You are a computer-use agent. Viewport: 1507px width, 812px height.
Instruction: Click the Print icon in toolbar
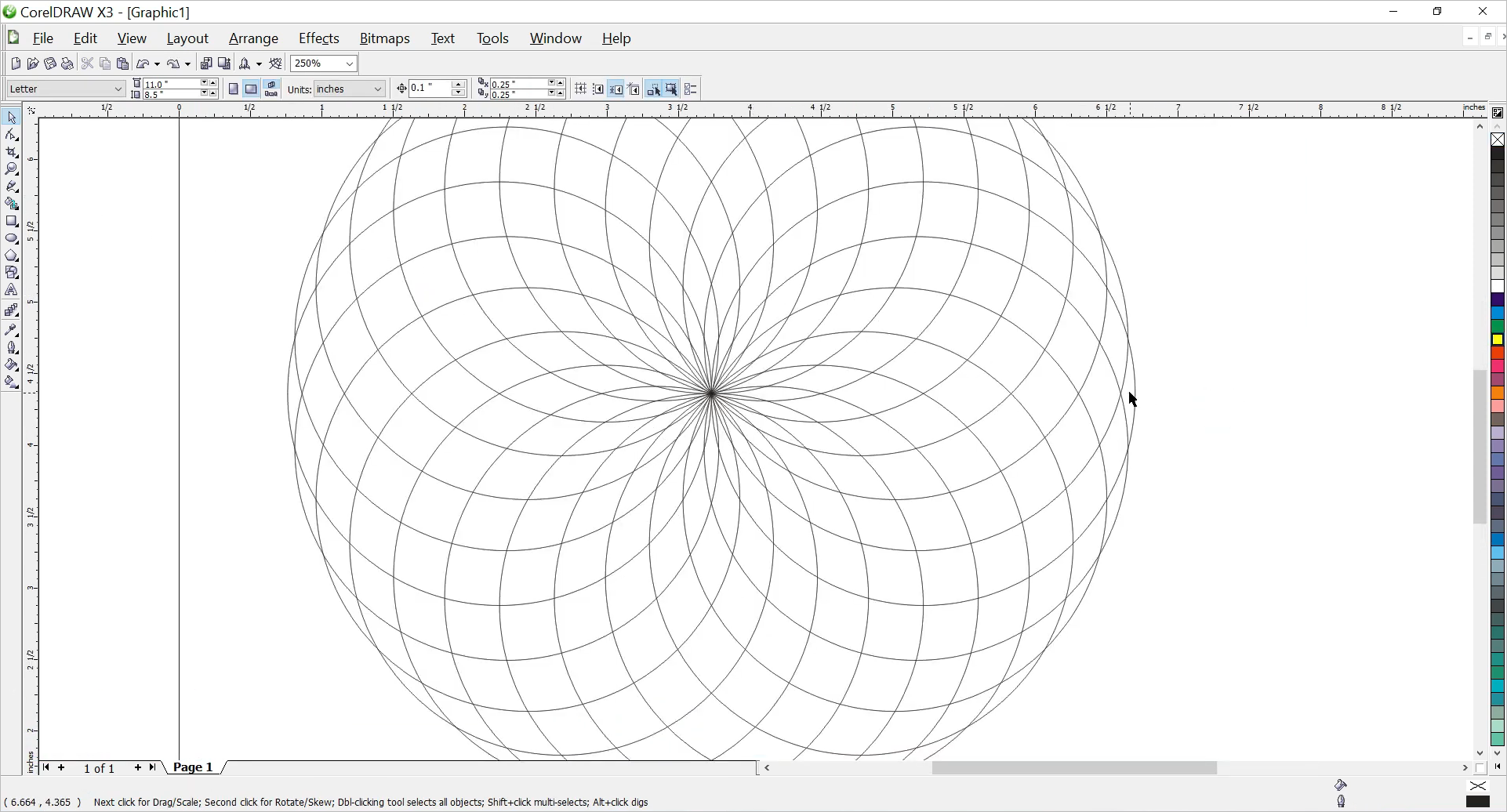coord(67,64)
